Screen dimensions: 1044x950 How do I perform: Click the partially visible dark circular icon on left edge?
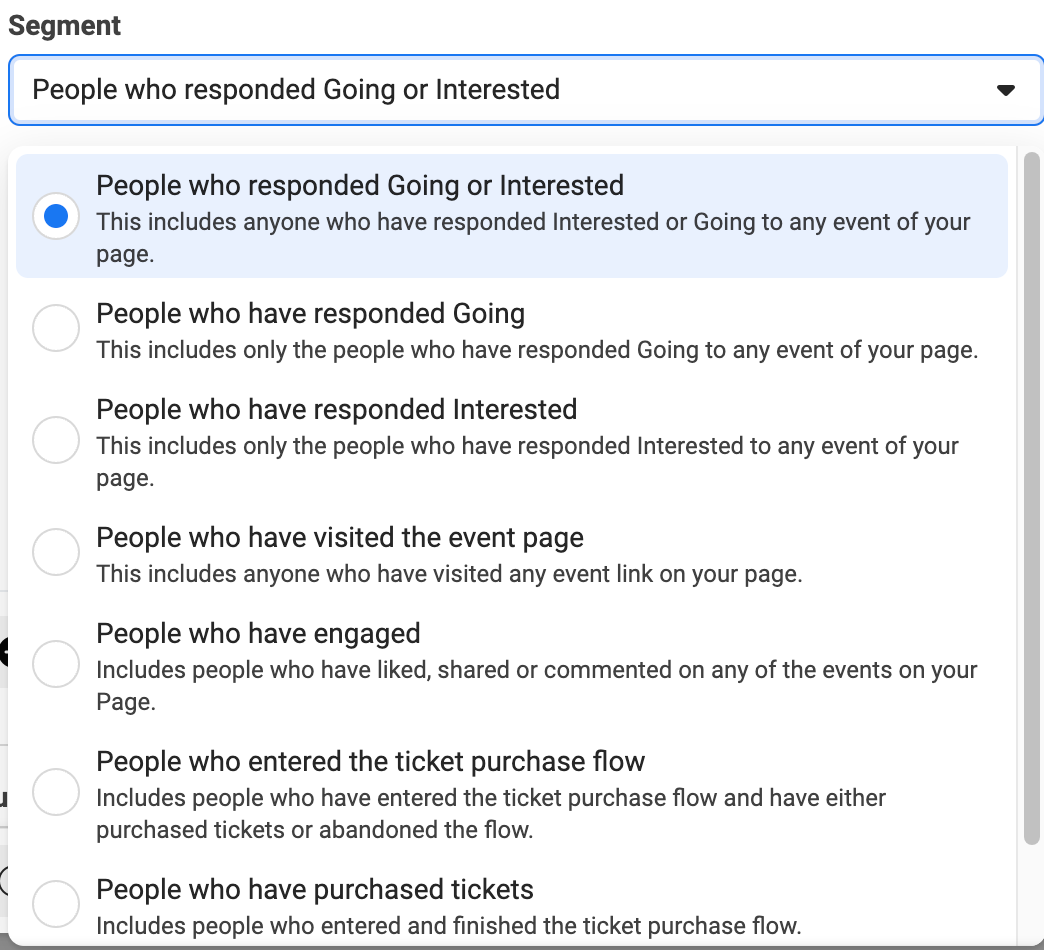[x=5, y=650]
